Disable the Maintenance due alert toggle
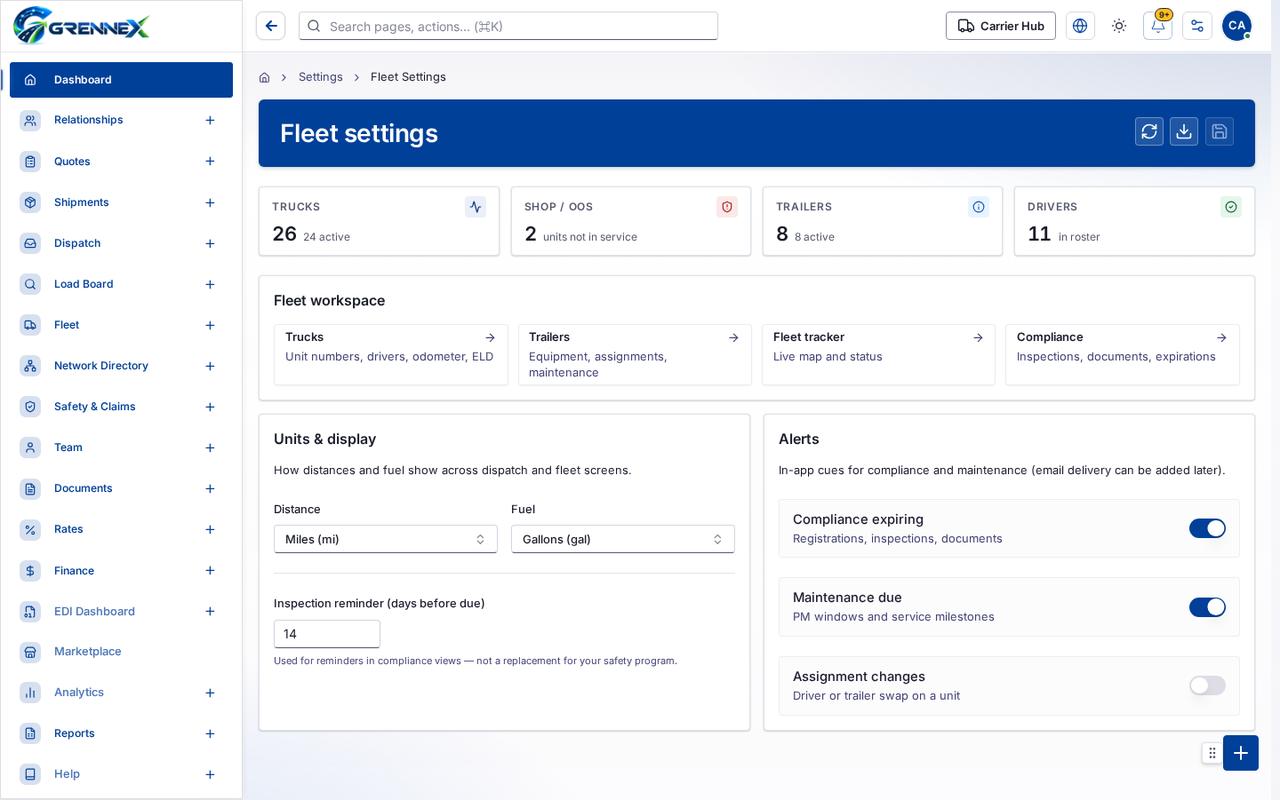The width and height of the screenshot is (1280, 800). (1207, 607)
